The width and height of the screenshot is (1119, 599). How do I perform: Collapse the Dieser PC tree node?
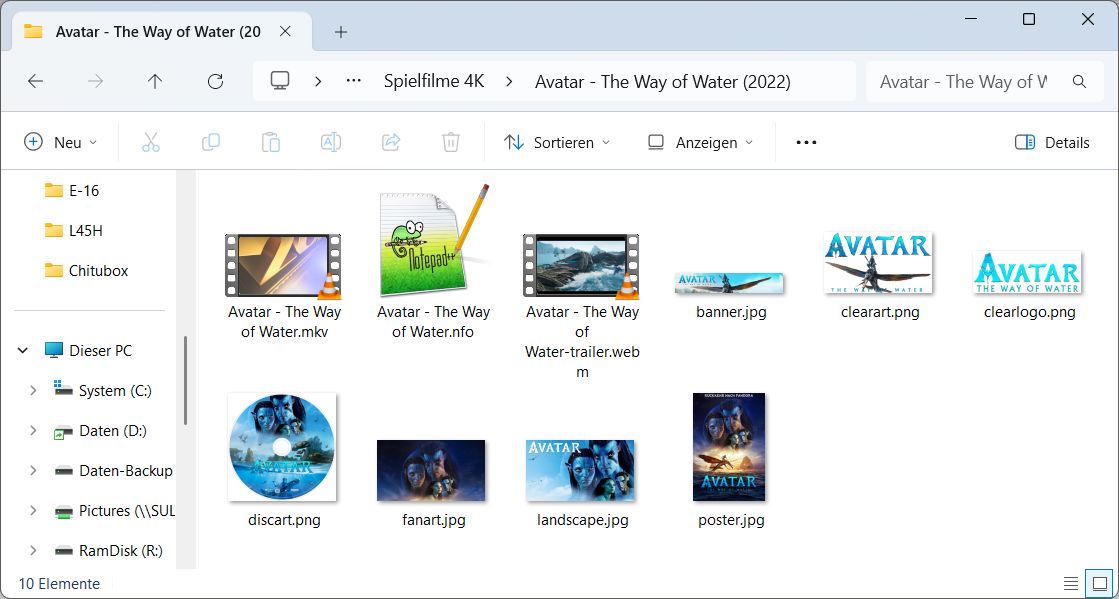pos(23,351)
